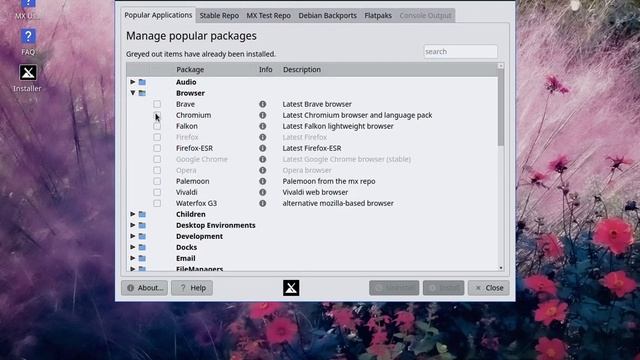640x360 pixels.
Task: Open info for Chromium package
Action: 262,115
